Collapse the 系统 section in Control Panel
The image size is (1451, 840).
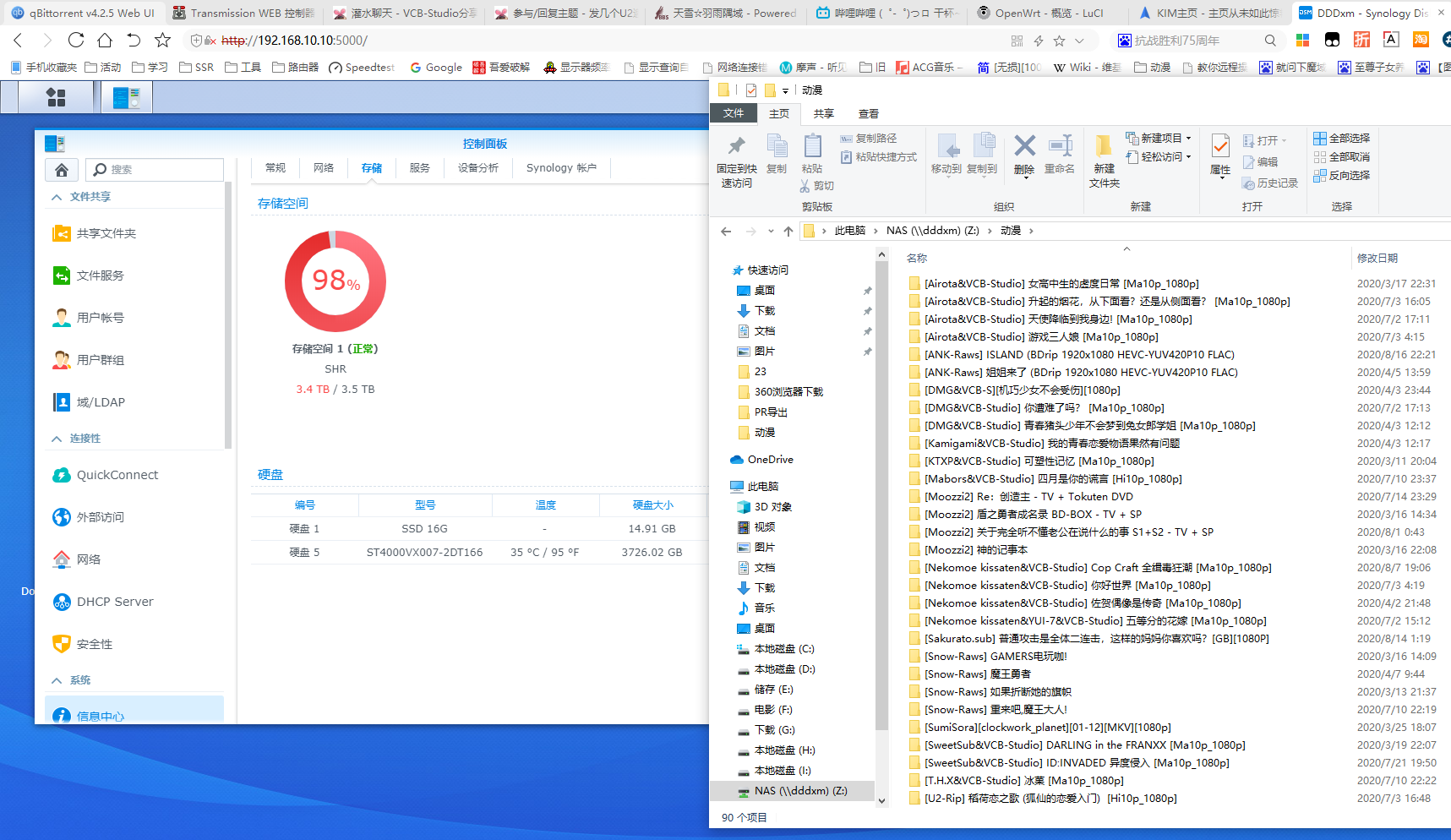57,680
